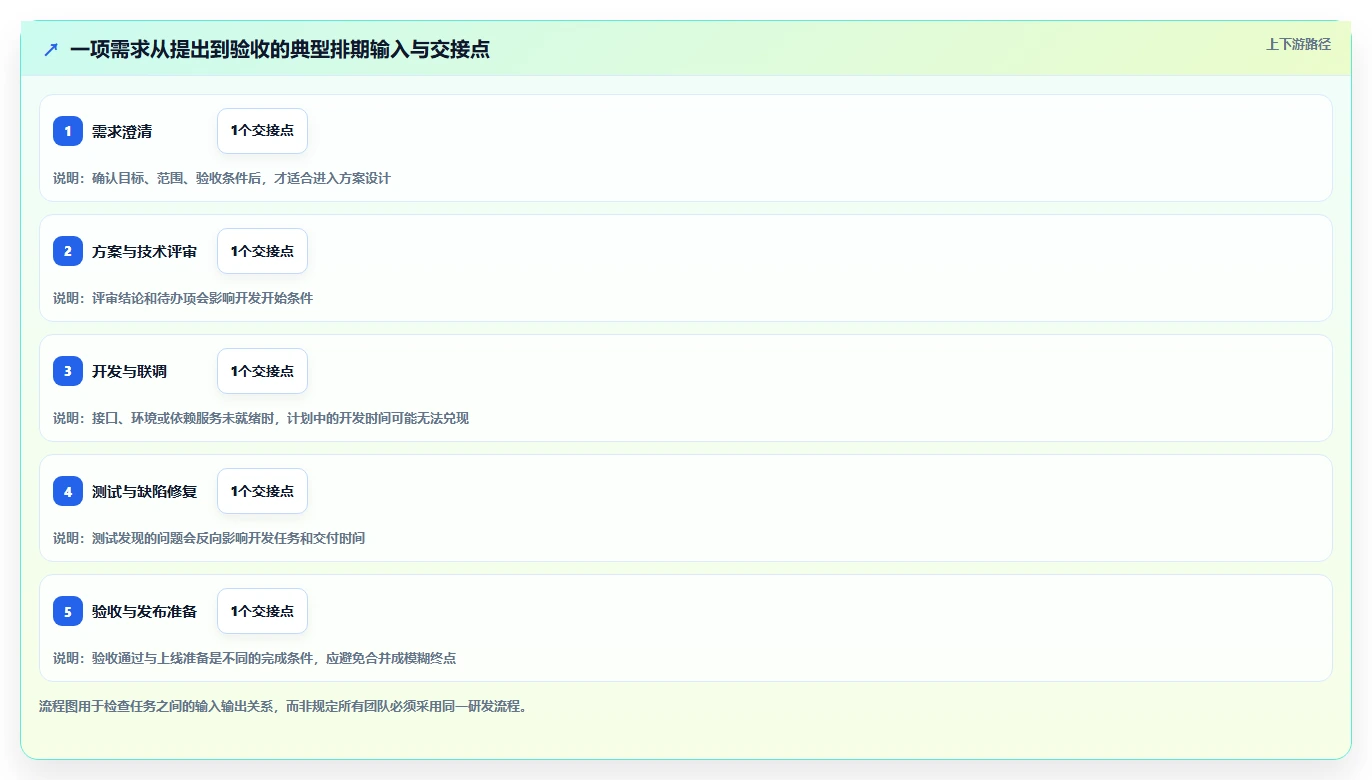Open the 1个交接点 chip in 测试与缺陷修复
This screenshot has height=780, width=1372.
262,491
